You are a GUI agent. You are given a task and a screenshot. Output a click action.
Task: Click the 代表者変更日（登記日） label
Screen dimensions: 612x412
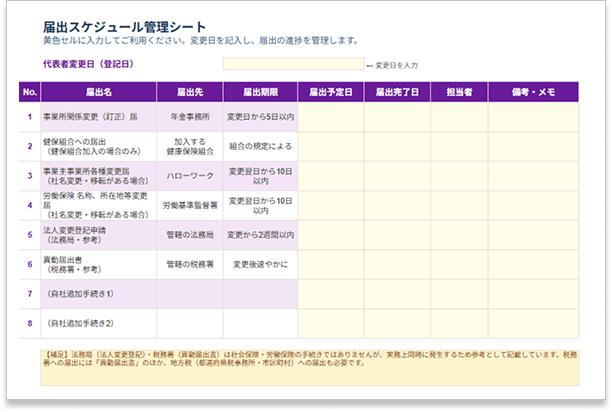click(x=88, y=64)
